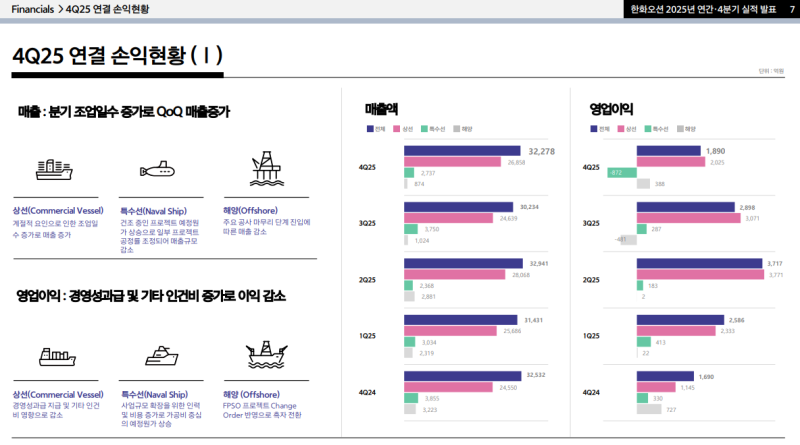Toggle 해양 gray legend in 영업이익 chart
Image resolution: width=800 pixels, height=445 pixels.
click(x=681, y=129)
